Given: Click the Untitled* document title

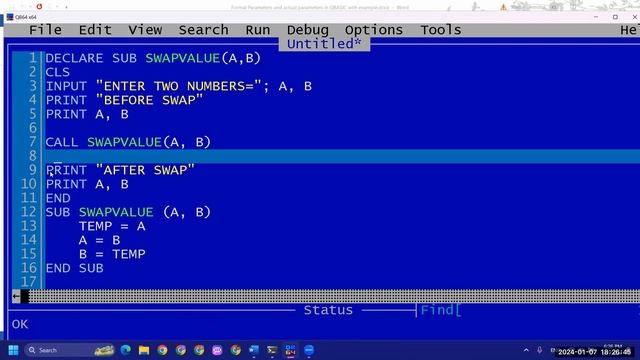Looking at the screenshot, I should (x=324, y=44).
